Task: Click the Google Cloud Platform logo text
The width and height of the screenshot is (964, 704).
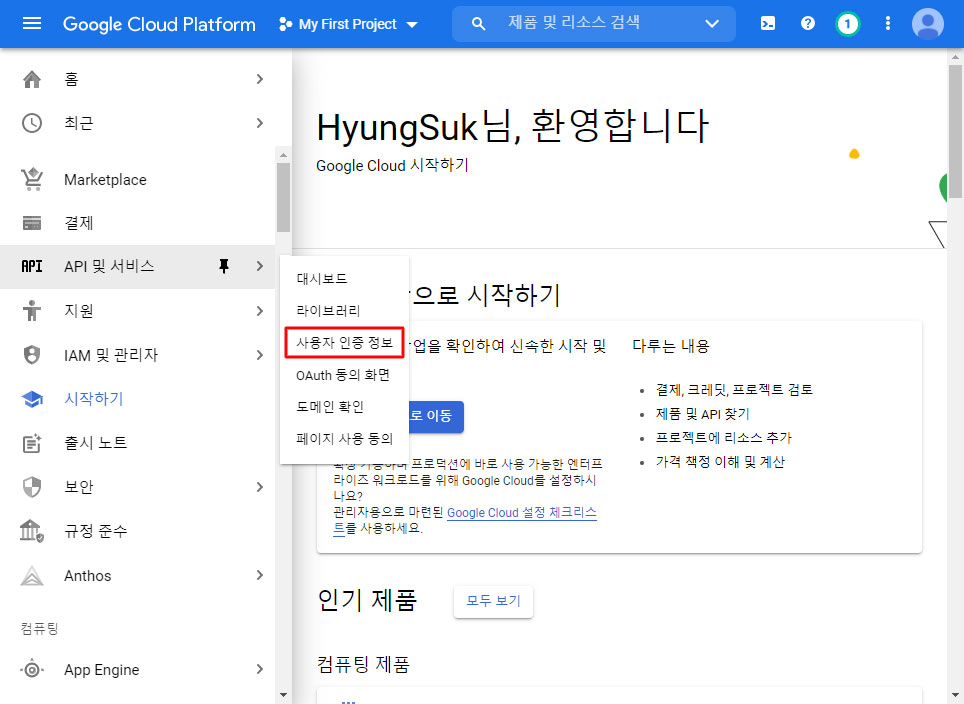Action: coord(159,24)
